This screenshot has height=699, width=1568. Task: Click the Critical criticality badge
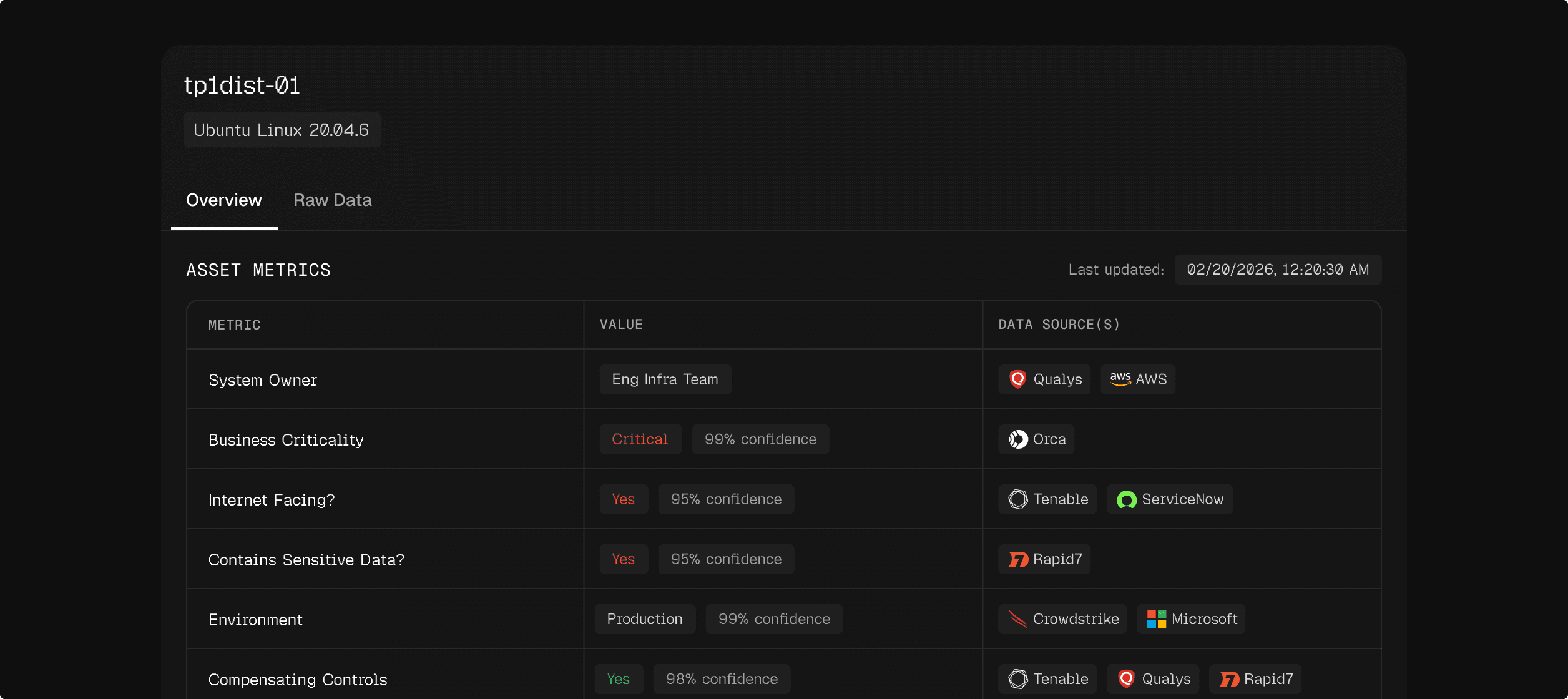pos(640,439)
